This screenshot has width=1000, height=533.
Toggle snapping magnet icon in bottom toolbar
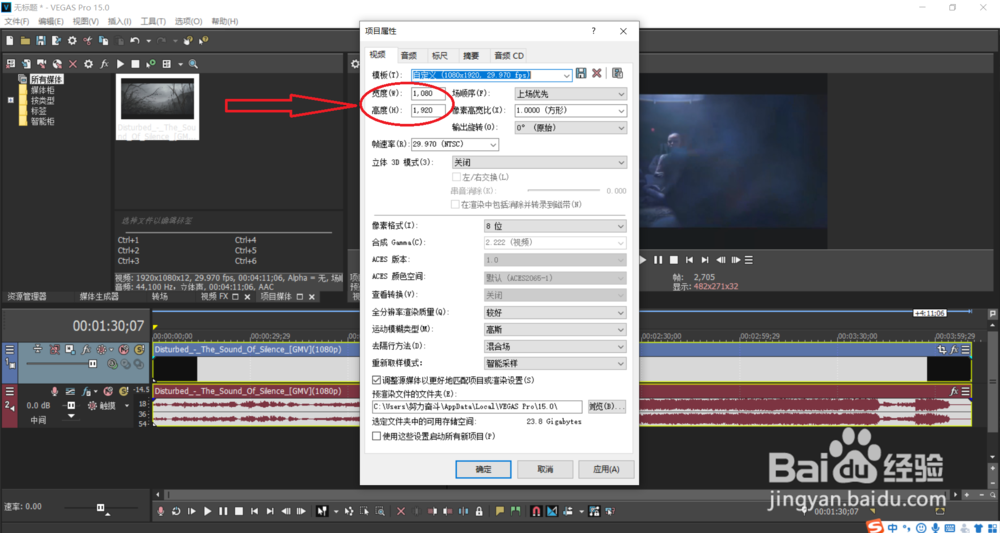[536, 511]
